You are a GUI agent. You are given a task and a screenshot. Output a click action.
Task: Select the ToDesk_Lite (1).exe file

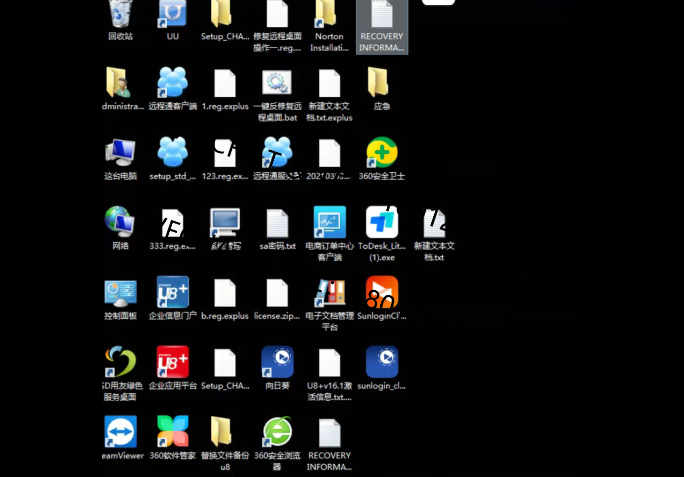[x=382, y=222]
